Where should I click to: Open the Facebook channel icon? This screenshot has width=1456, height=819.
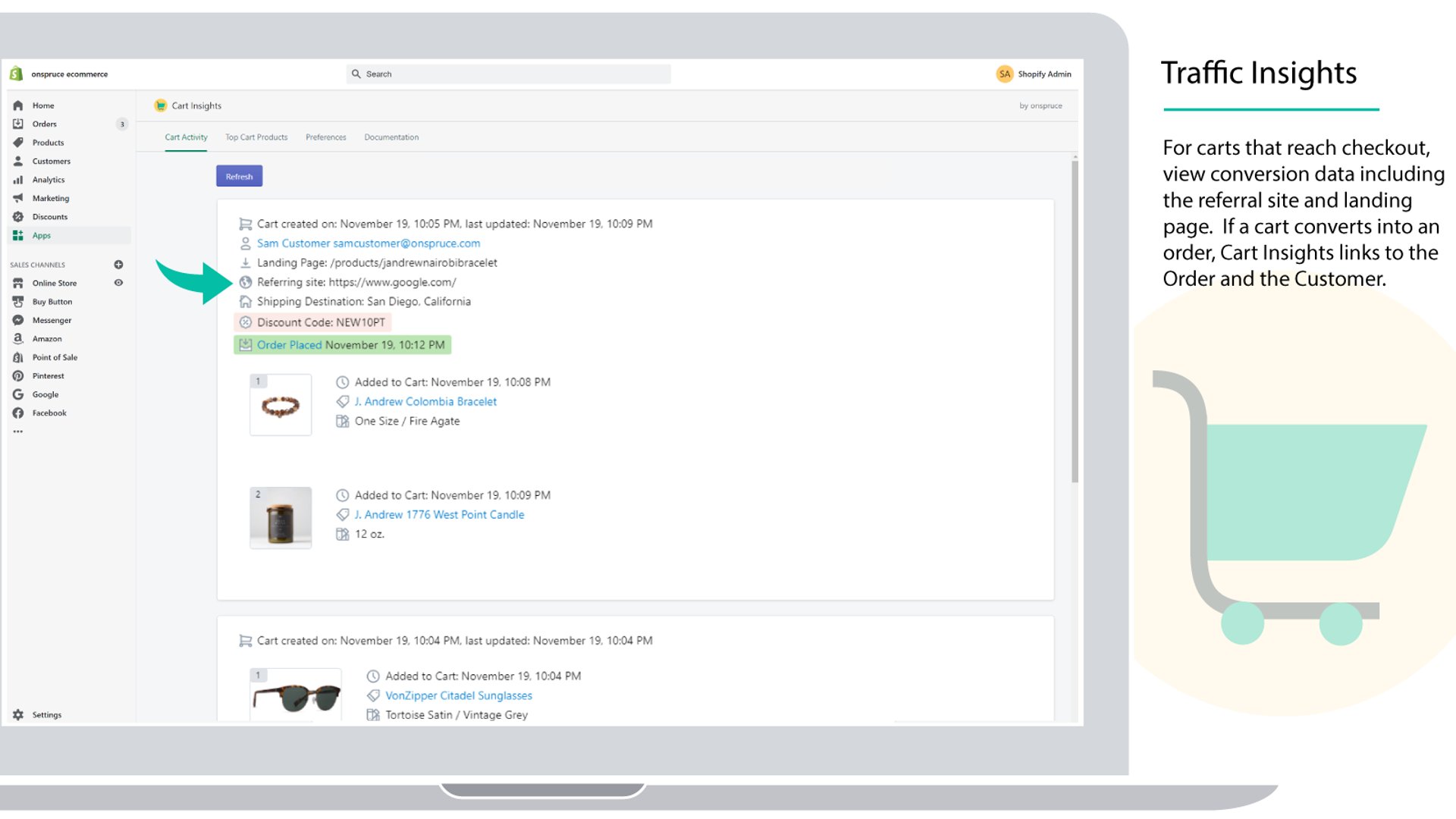(x=18, y=413)
